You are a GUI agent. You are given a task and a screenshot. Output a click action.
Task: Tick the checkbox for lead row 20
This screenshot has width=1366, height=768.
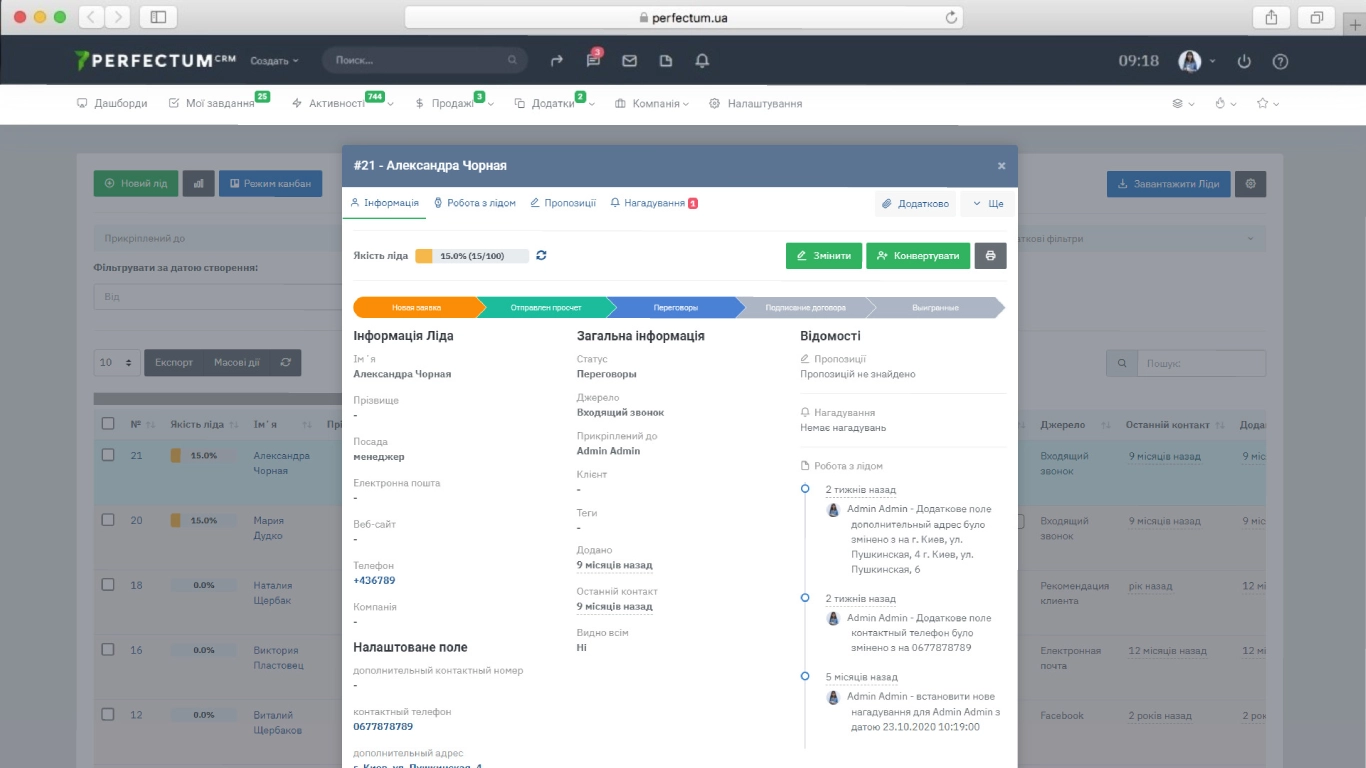108,520
